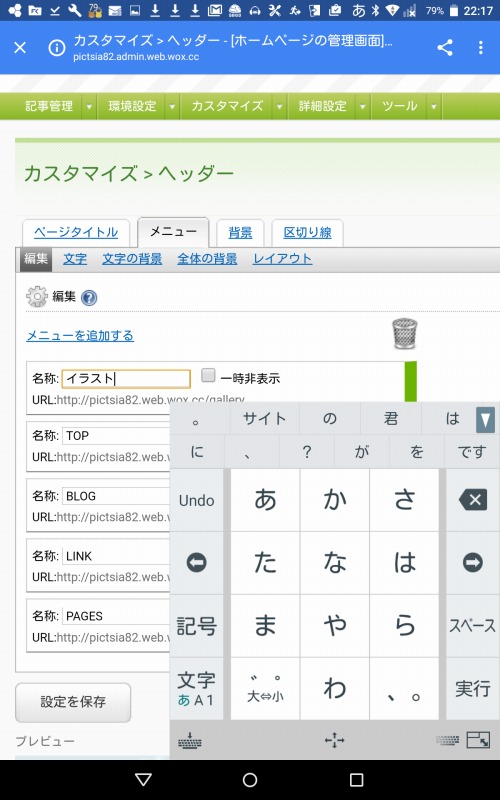Tap the Android home navigation button

(x=249, y=779)
